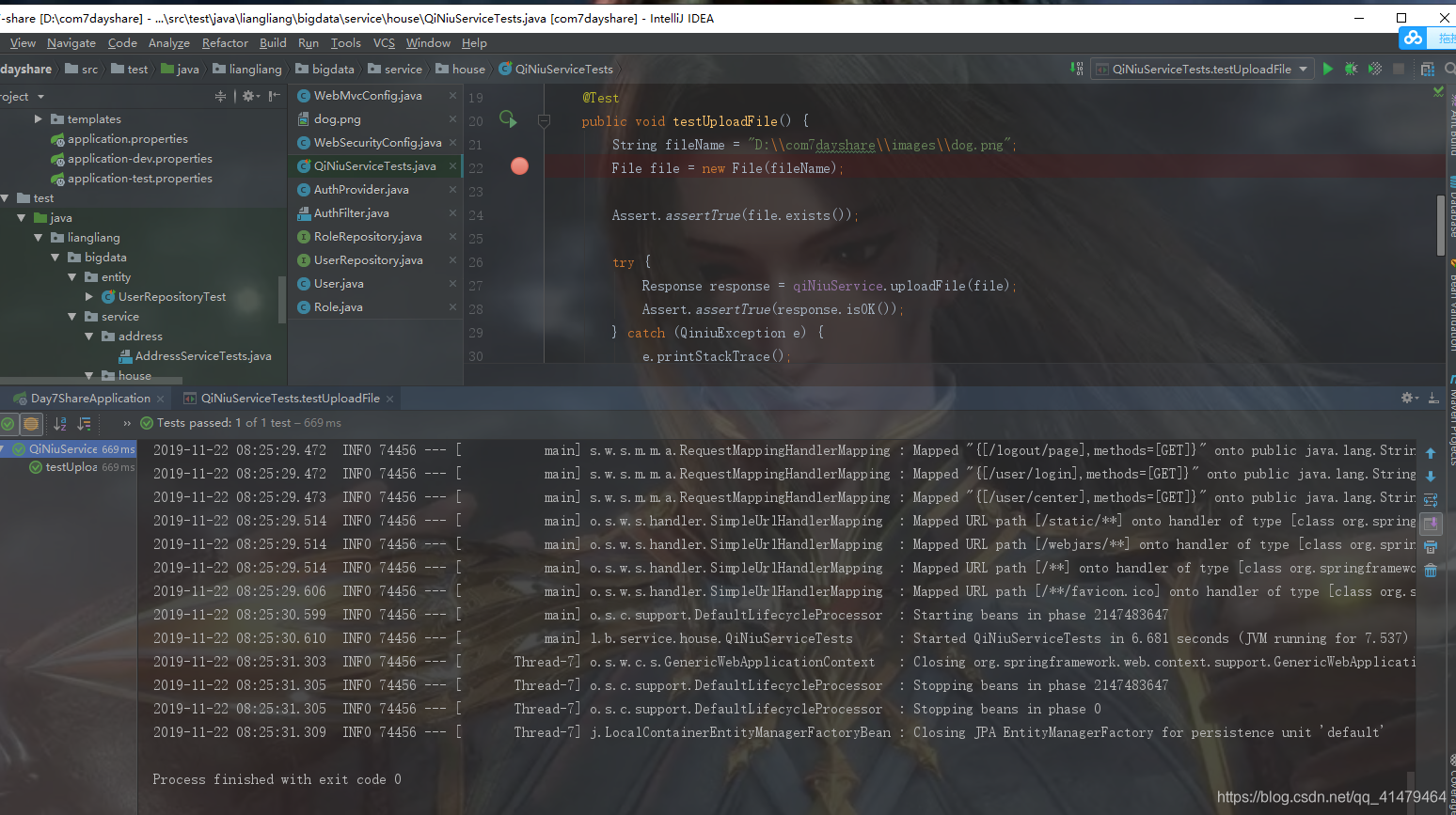This screenshot has height=815, width=1456.
Task: Run the QiNiuServiceTests.testUploadFile configuration
Action: tap(1328, 69)
